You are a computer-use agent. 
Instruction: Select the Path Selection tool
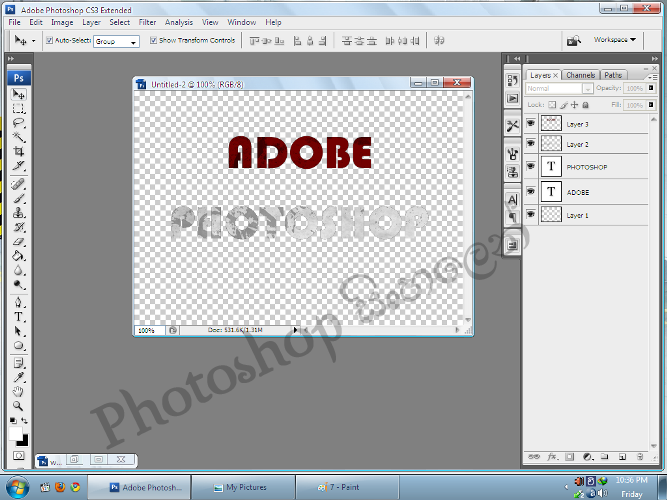point(19,331)
